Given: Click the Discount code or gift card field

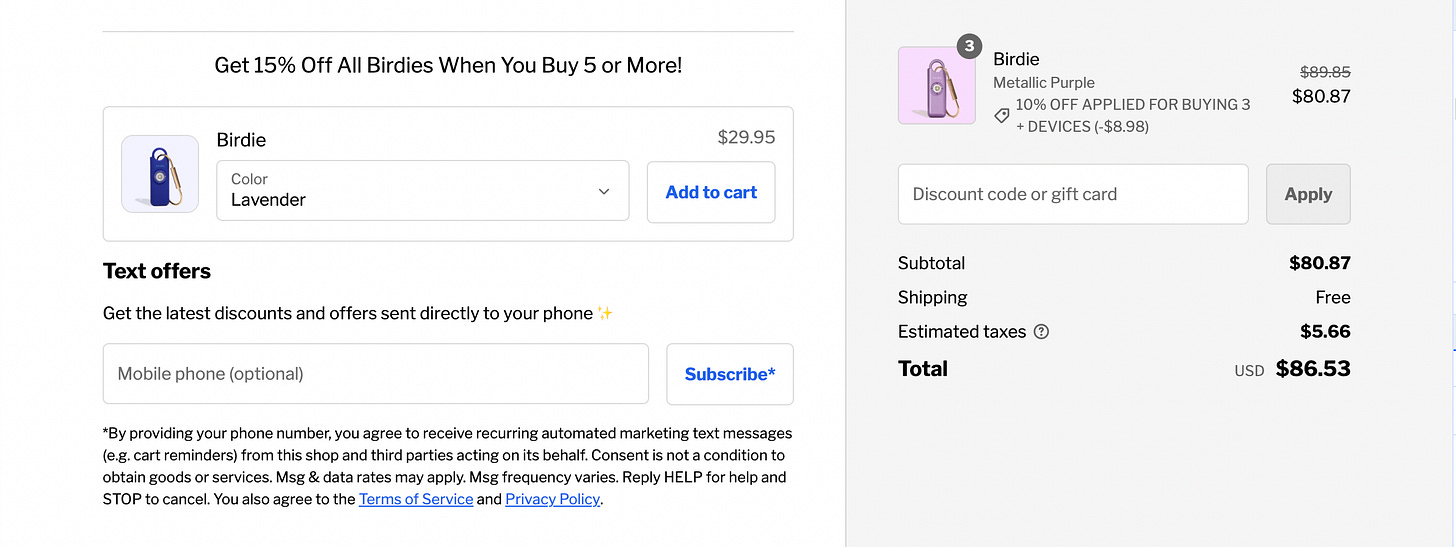Looking at the screenshot, I should (x=1072, y=194).
